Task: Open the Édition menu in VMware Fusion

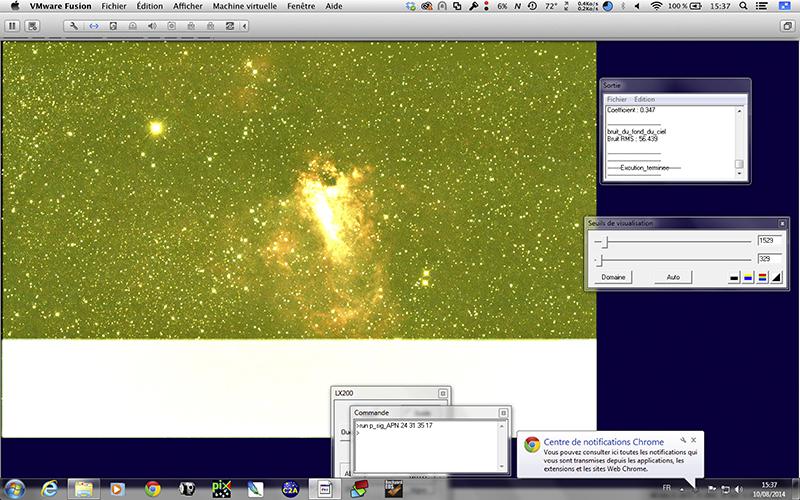Action: point(149,6)
